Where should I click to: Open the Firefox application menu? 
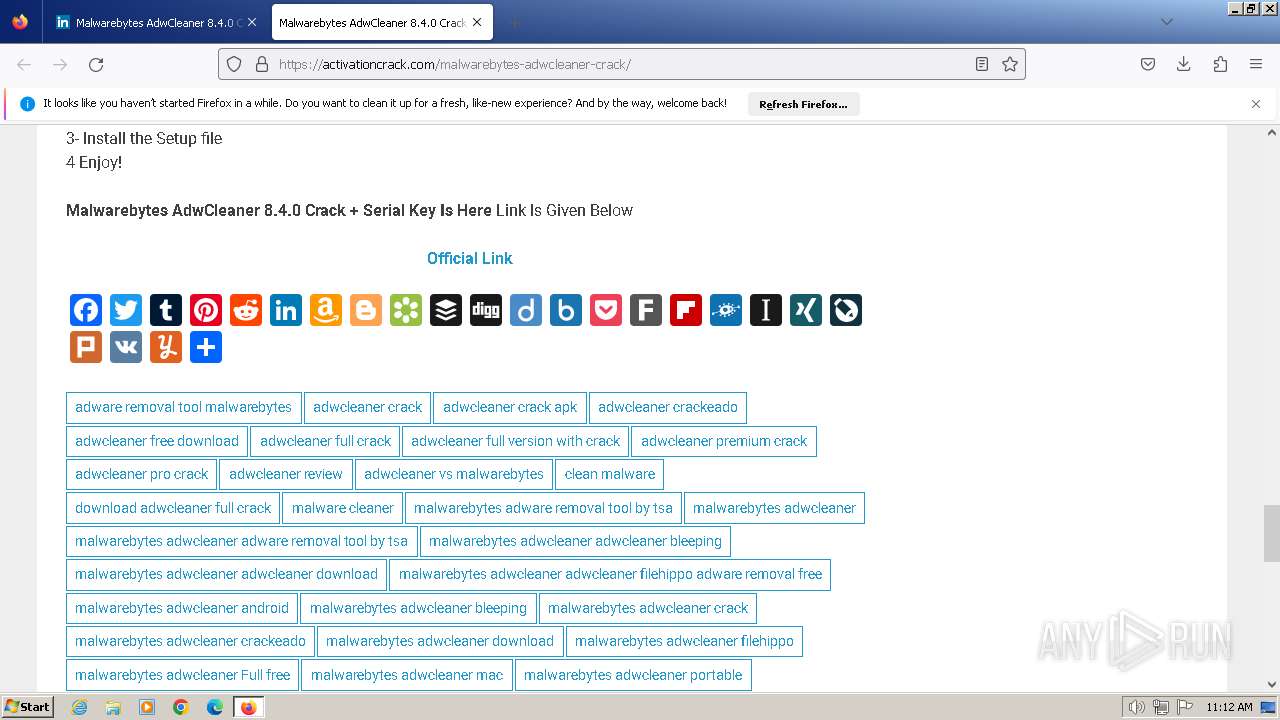tap(1256, 64)
